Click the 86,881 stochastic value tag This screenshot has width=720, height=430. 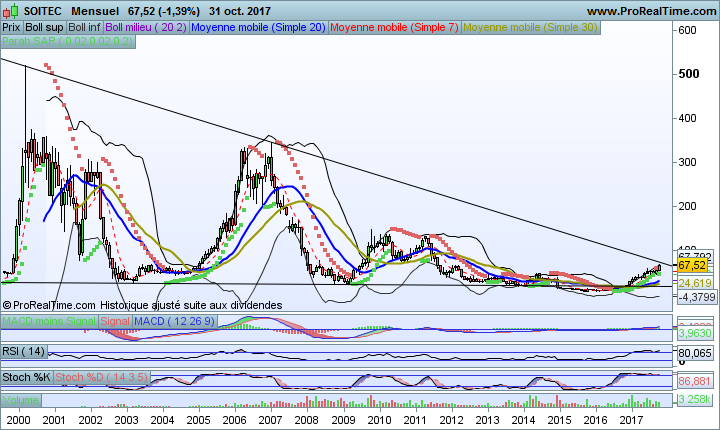pos(694,381)
